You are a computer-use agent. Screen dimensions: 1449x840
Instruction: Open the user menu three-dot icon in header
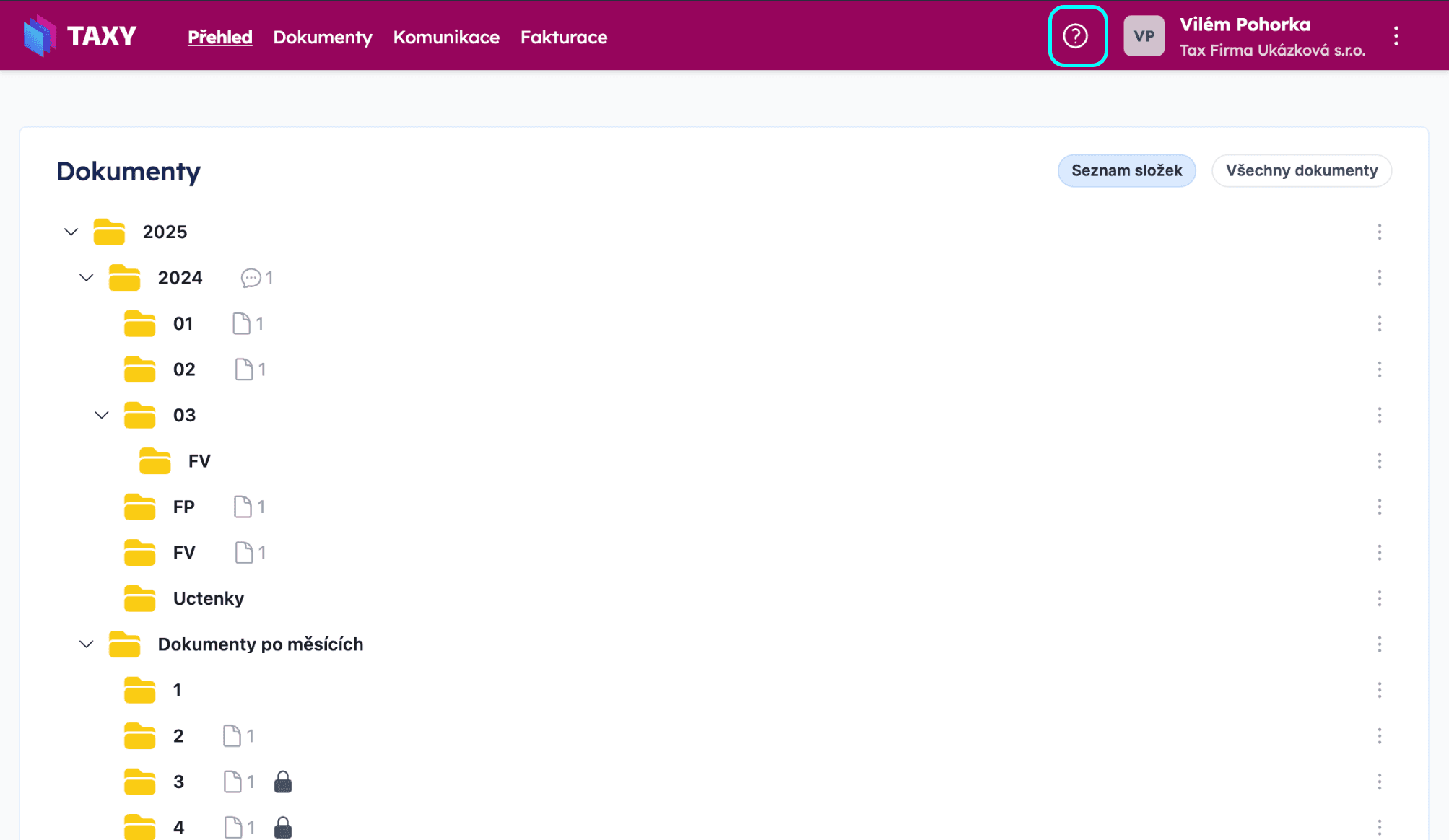click(1396, 36)
